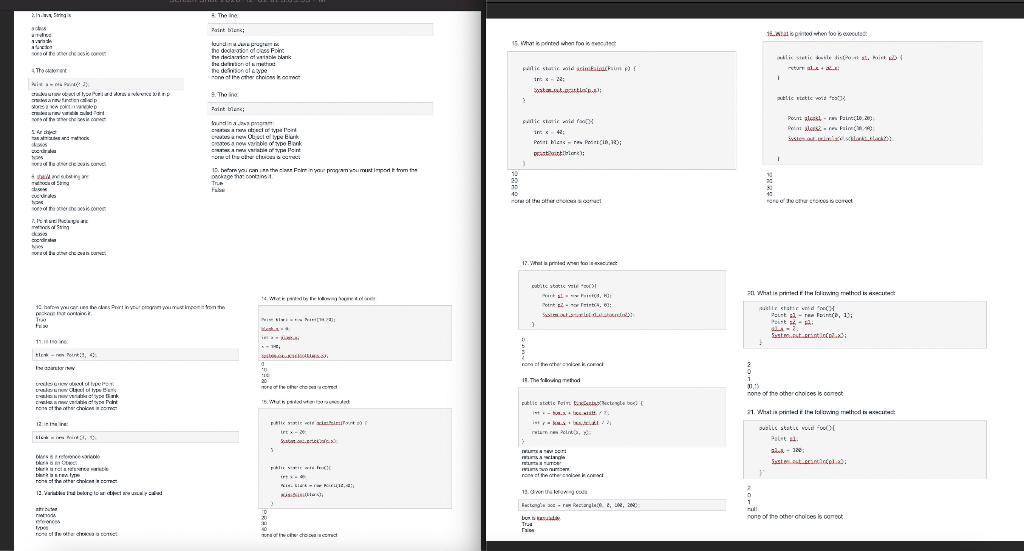Viewport: 1024px width, 551px height.
Task: Click '18. The following method' heading
Action: tap(551, 380)
